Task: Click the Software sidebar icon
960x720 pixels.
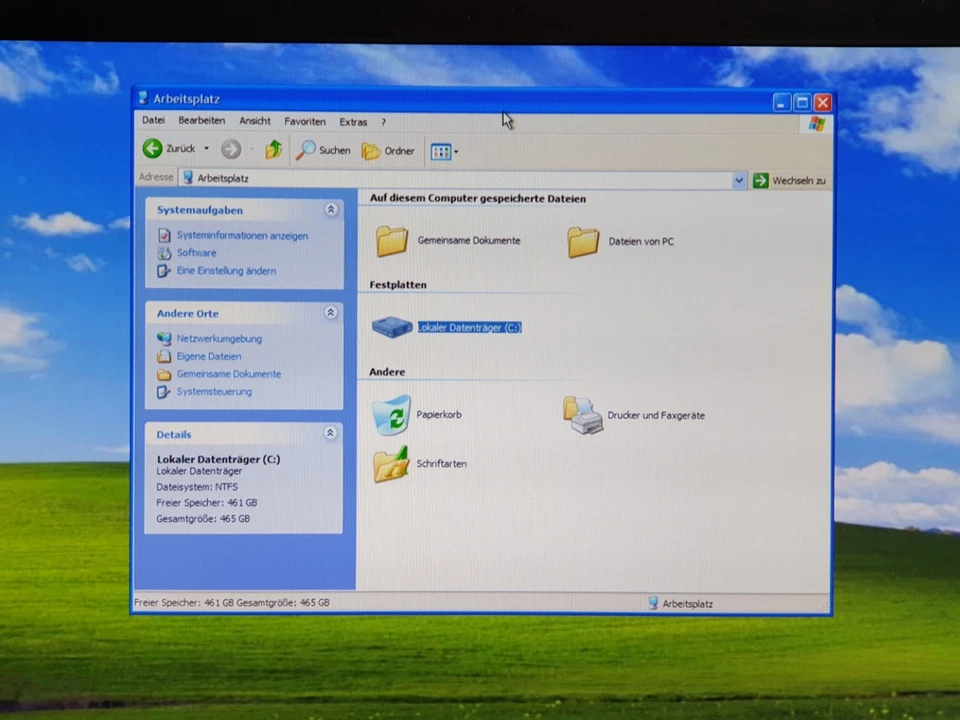Action: (x=164, y=253)
